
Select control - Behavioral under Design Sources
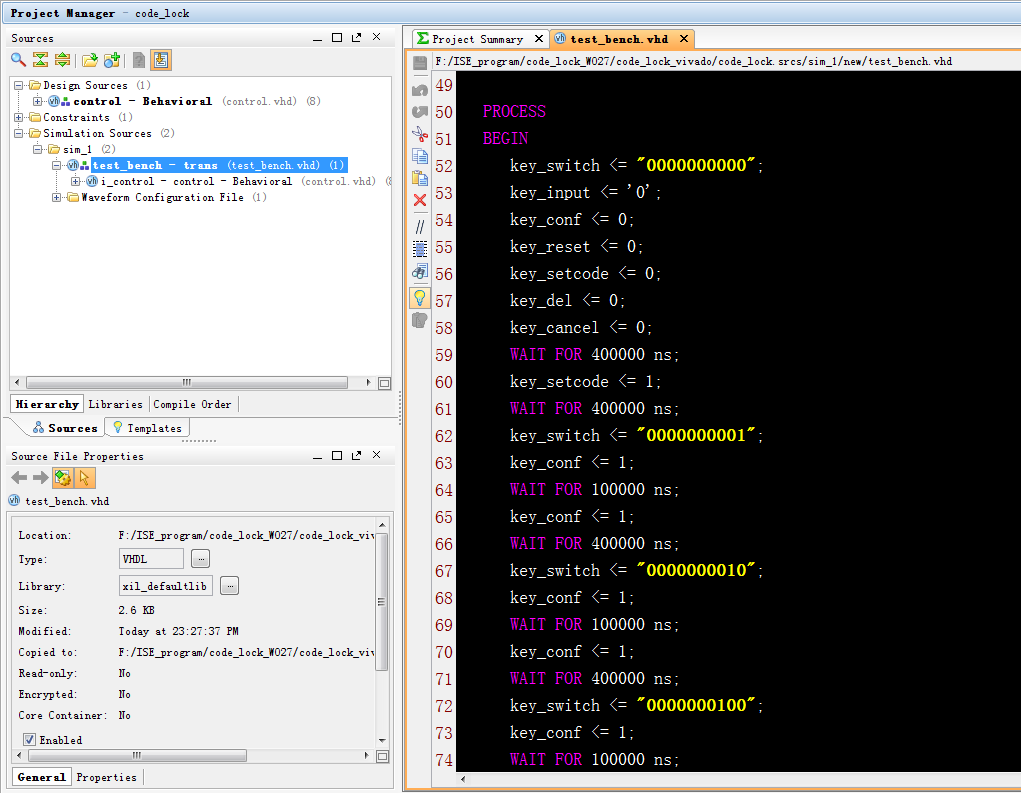[x=142, y=102]
